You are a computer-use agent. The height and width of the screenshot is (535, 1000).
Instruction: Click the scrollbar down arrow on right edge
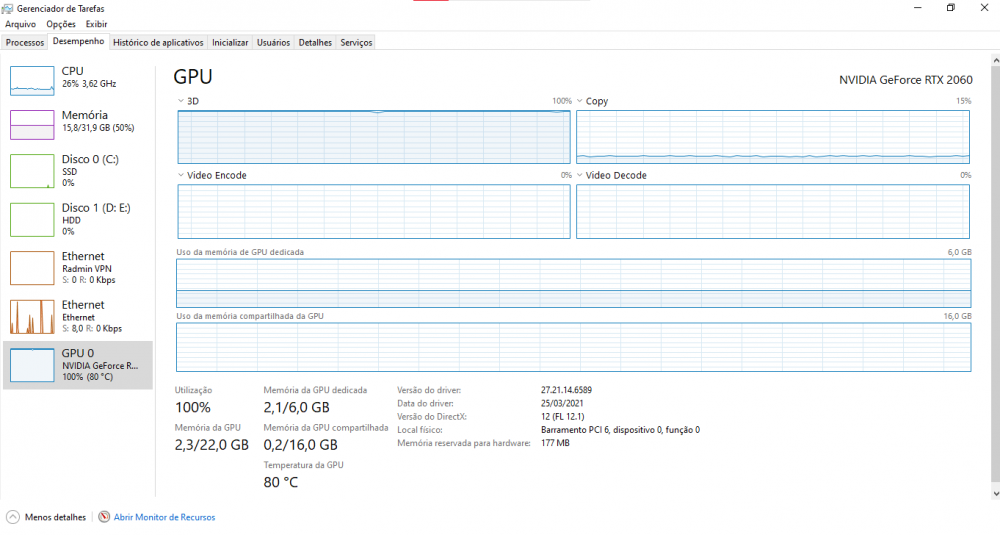pos(994,493)
